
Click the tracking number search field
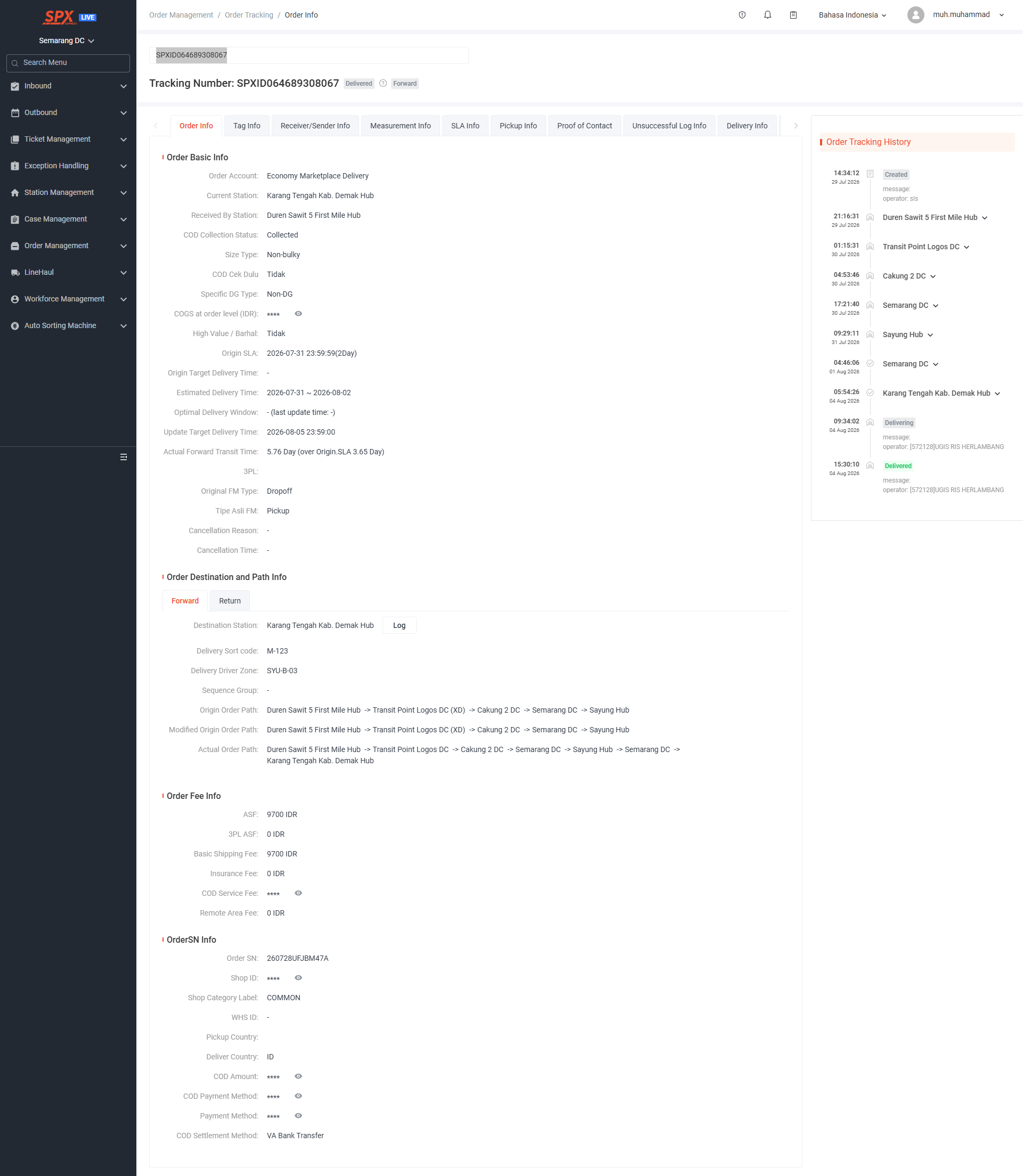click(309, 55)
